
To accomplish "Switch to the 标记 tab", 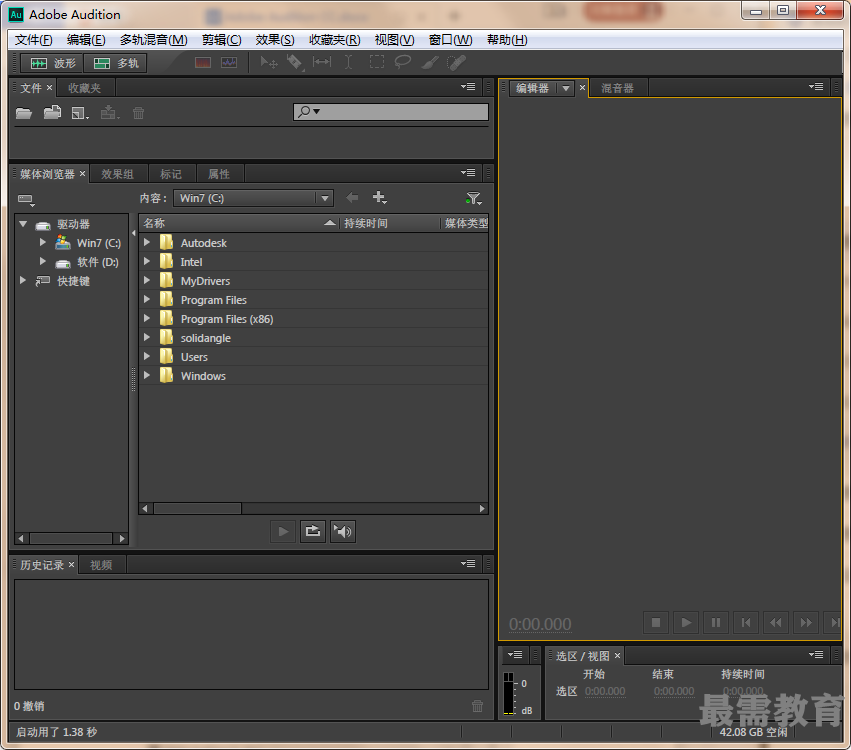I will [x=171, y=174].
